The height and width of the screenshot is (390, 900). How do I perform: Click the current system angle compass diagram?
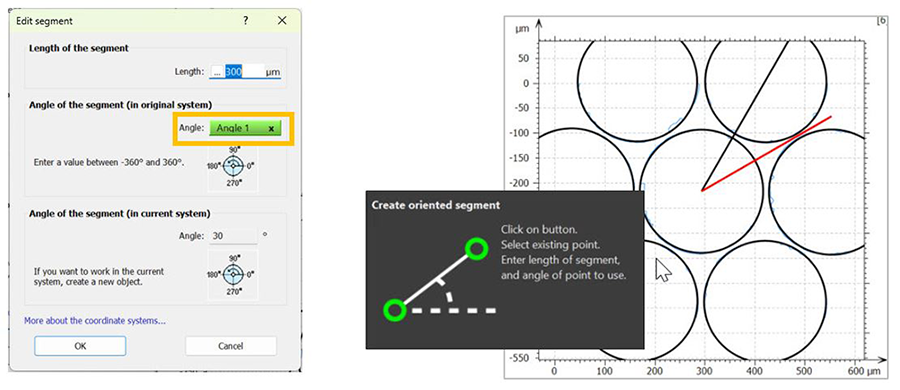[232, 273]
